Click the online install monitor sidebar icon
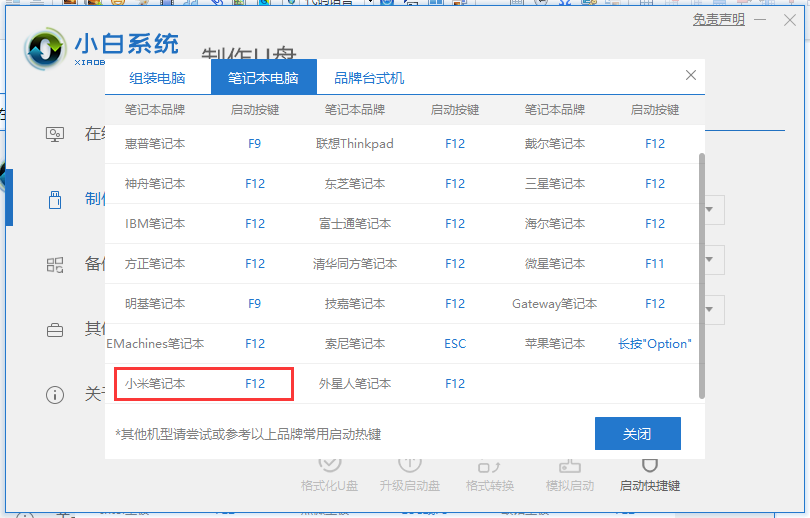Image resolution: width=810 pixels, height=518 pixels. (56, 134)
